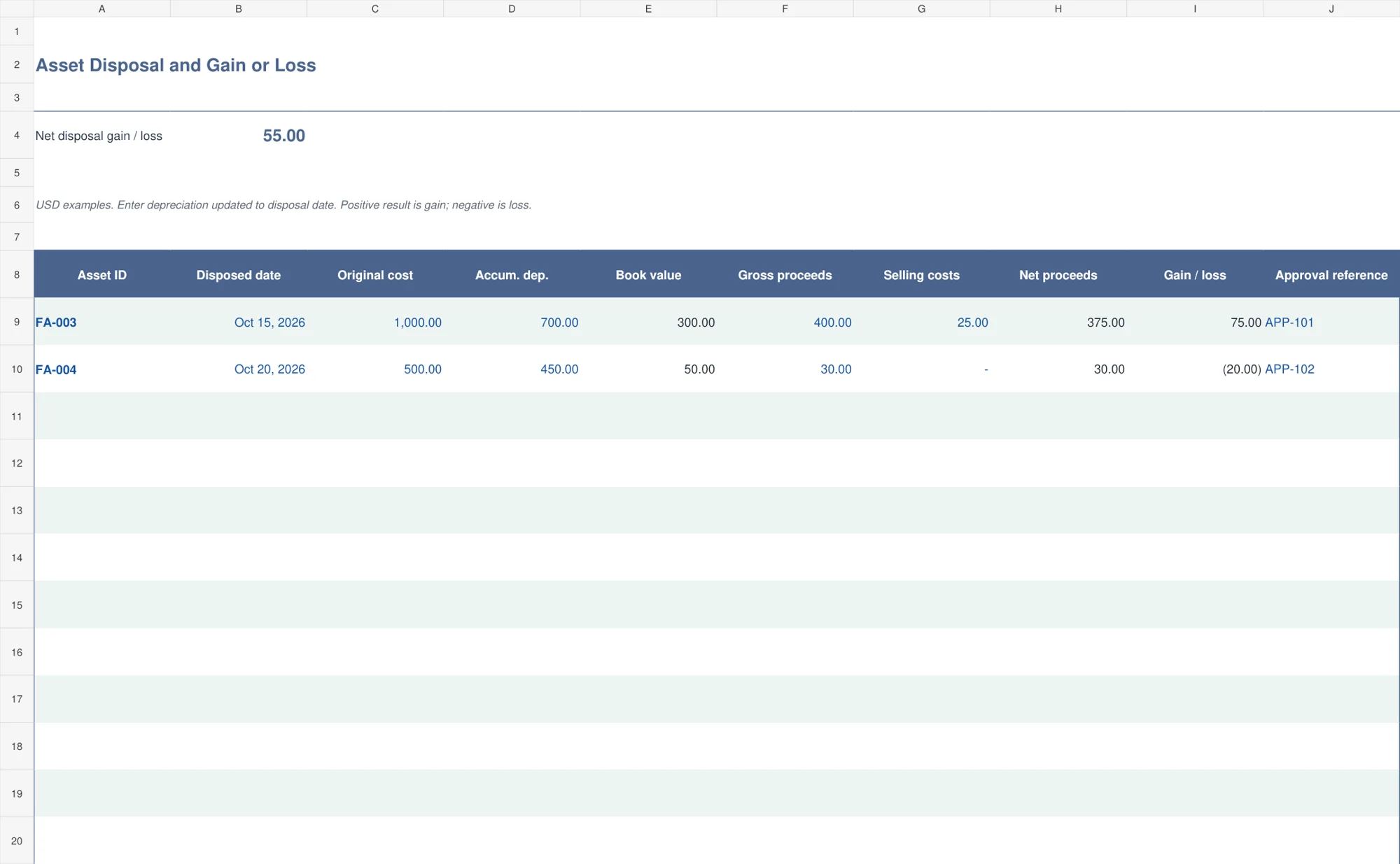1400x864 pixels.
Task: Select selling costs 25.00
Action: point(972,323)
